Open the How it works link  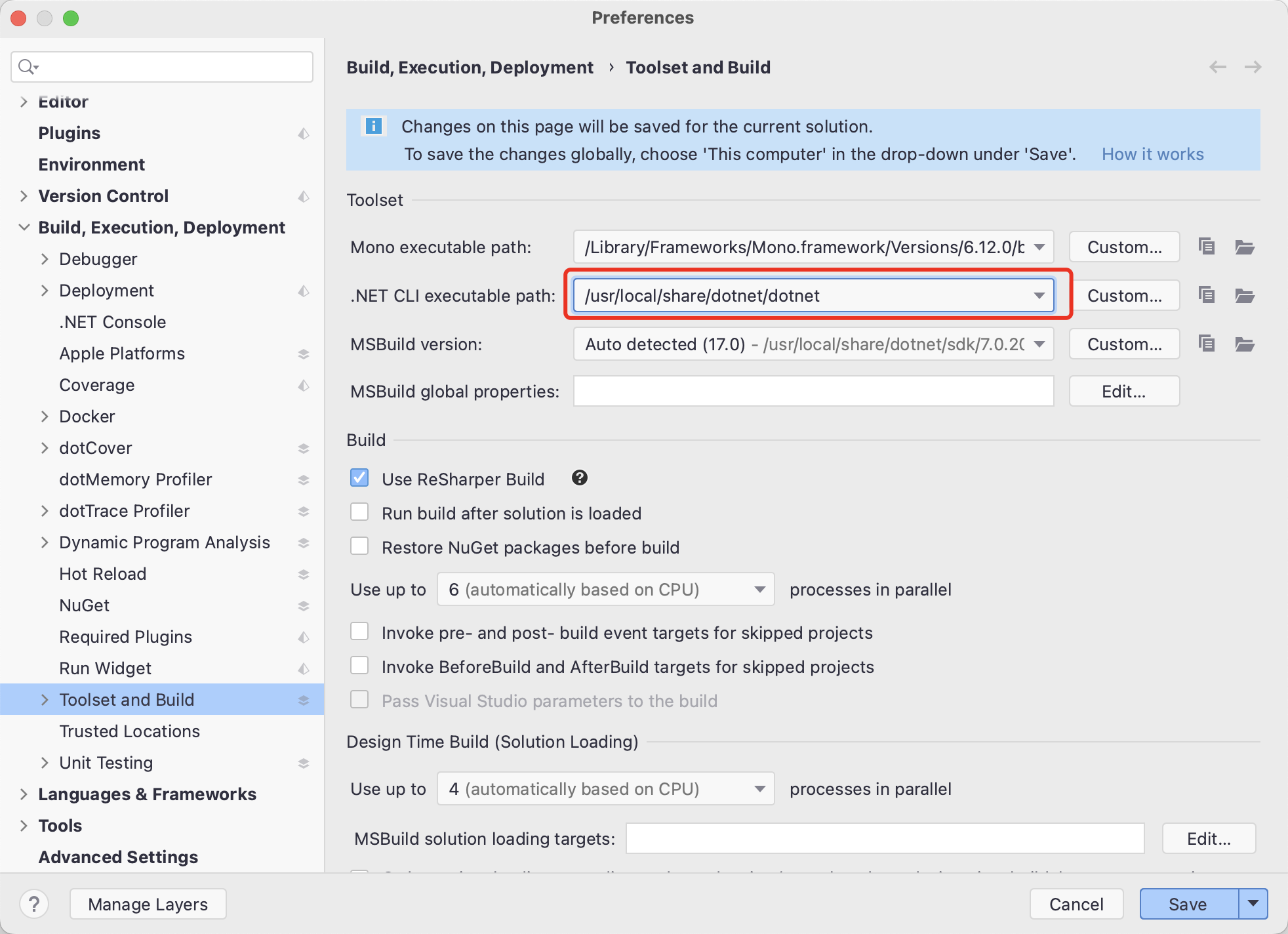coord(1153,154)
